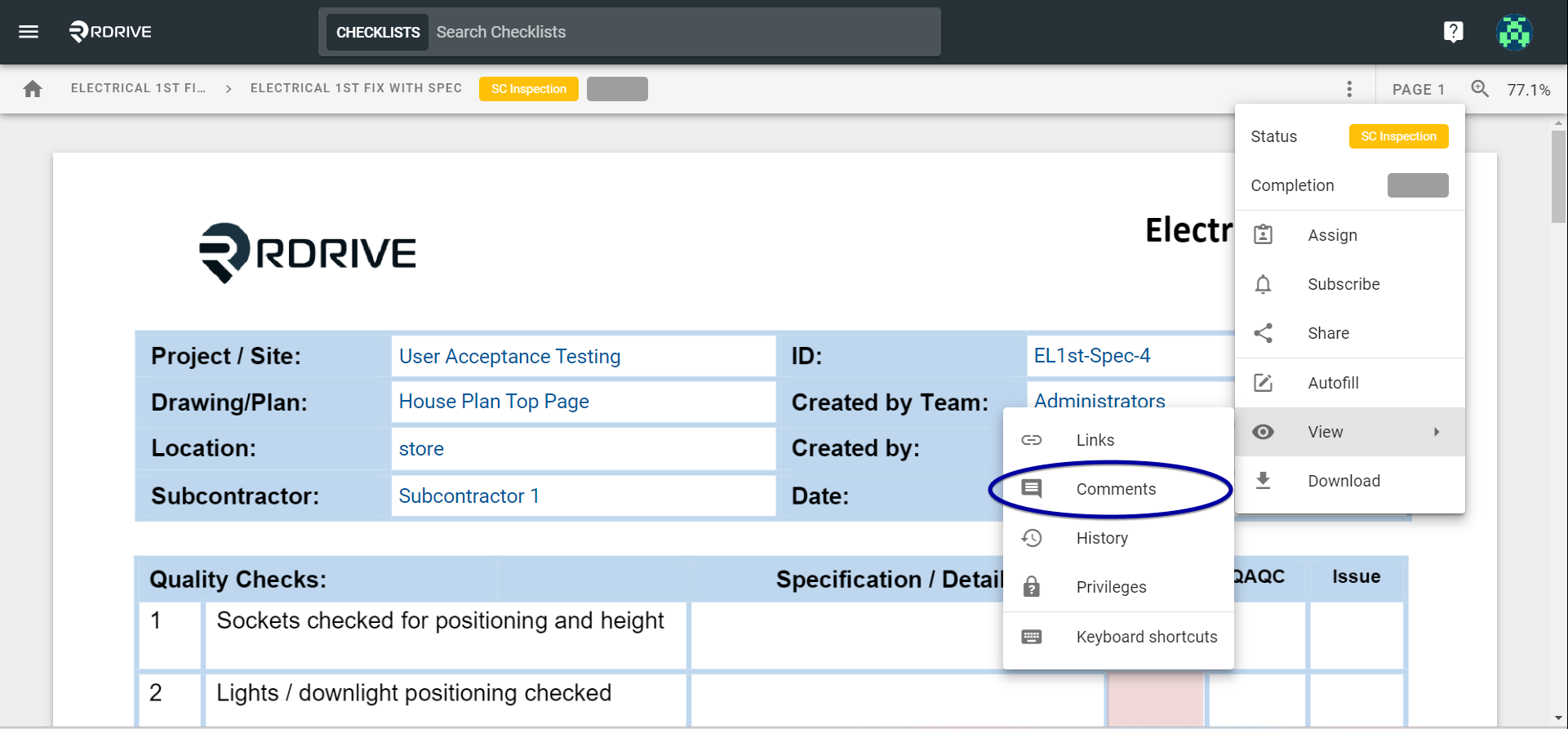Click the EL1st-Spec-4 ID value
Screen dimensions: 1568x729
[1092, 356]
